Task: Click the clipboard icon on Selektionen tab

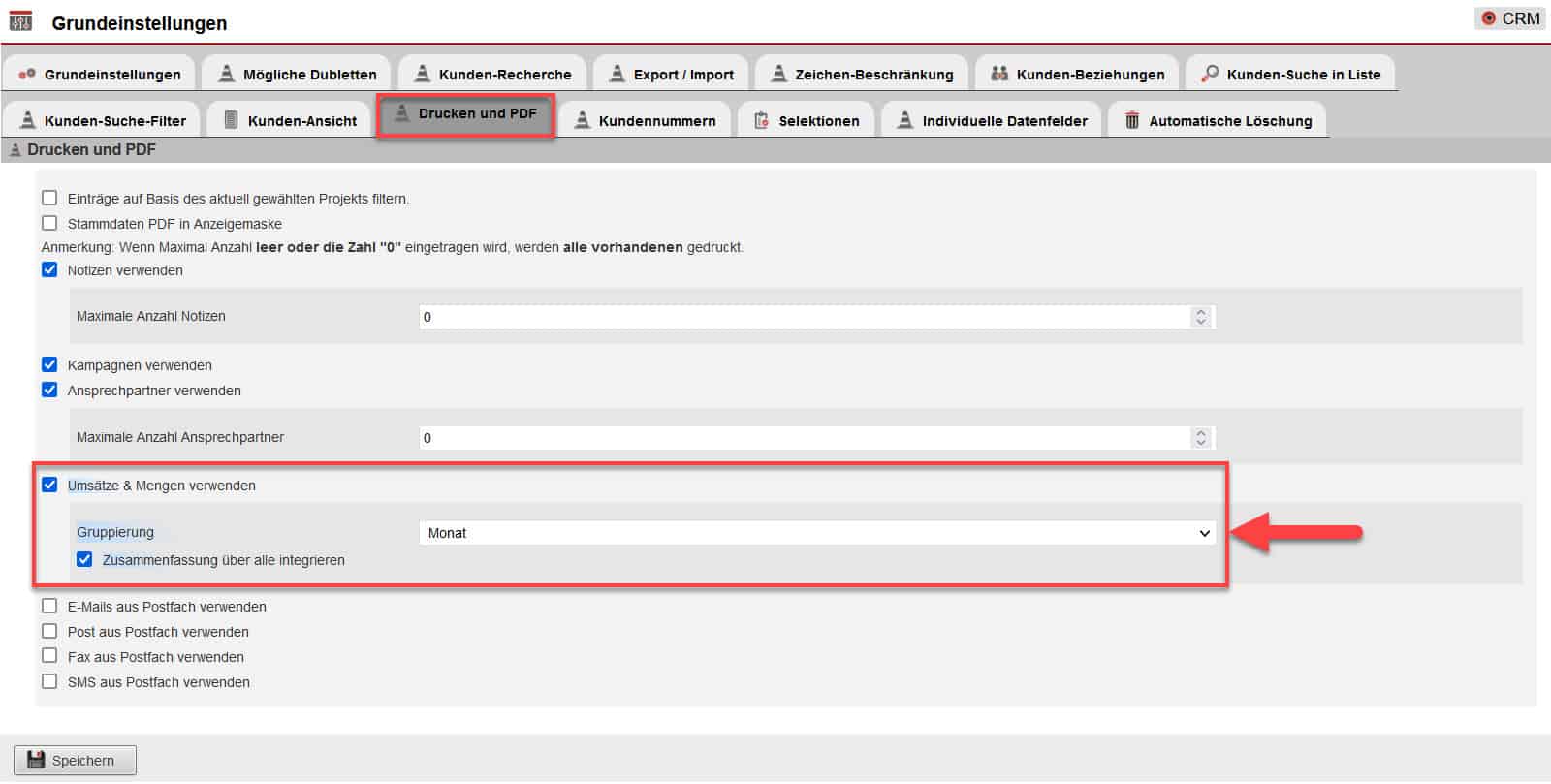Action: [761, 120]
